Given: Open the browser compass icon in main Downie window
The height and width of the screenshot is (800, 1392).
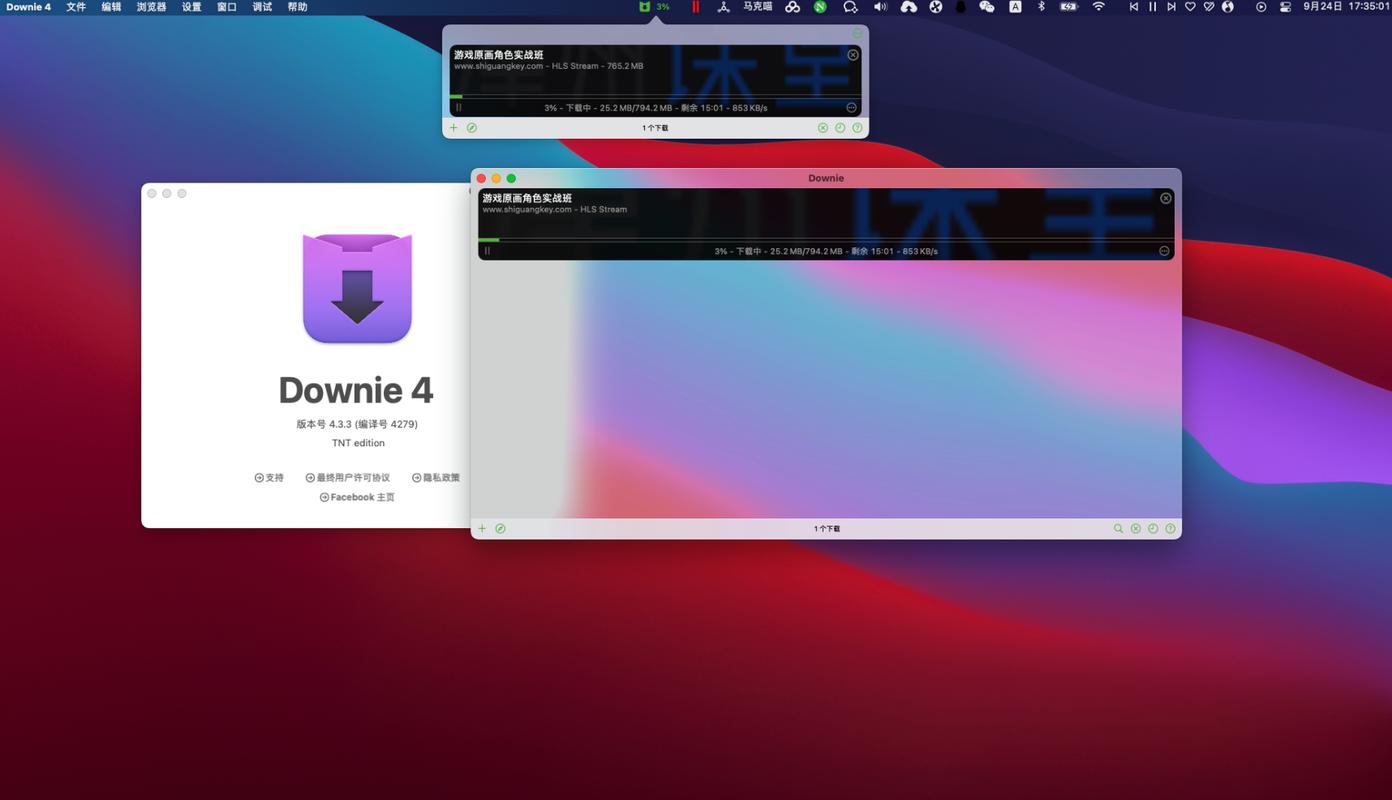Looking at the screenshot, I should (500, 528).
